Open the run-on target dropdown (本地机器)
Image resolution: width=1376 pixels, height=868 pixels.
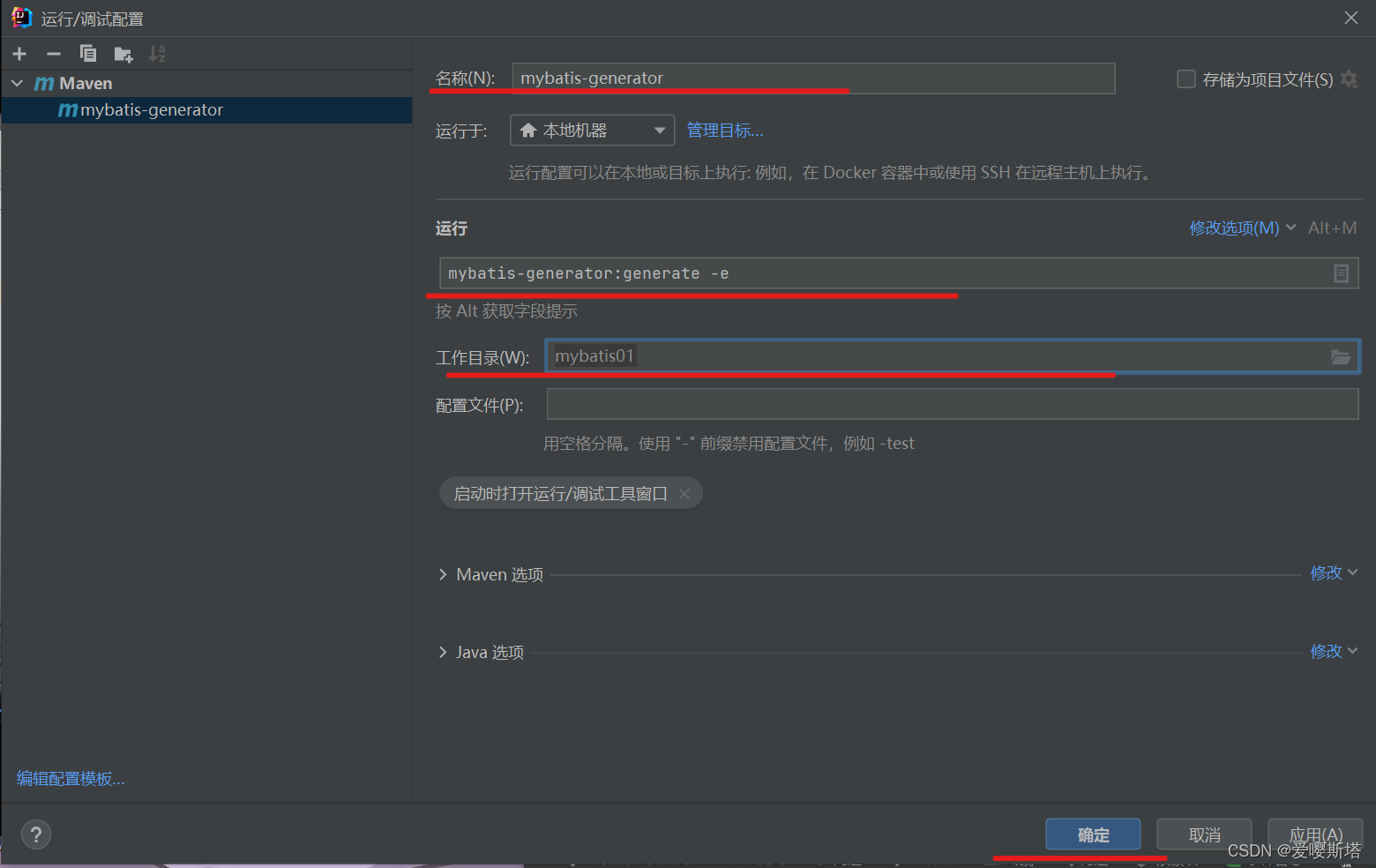point(592,131)
